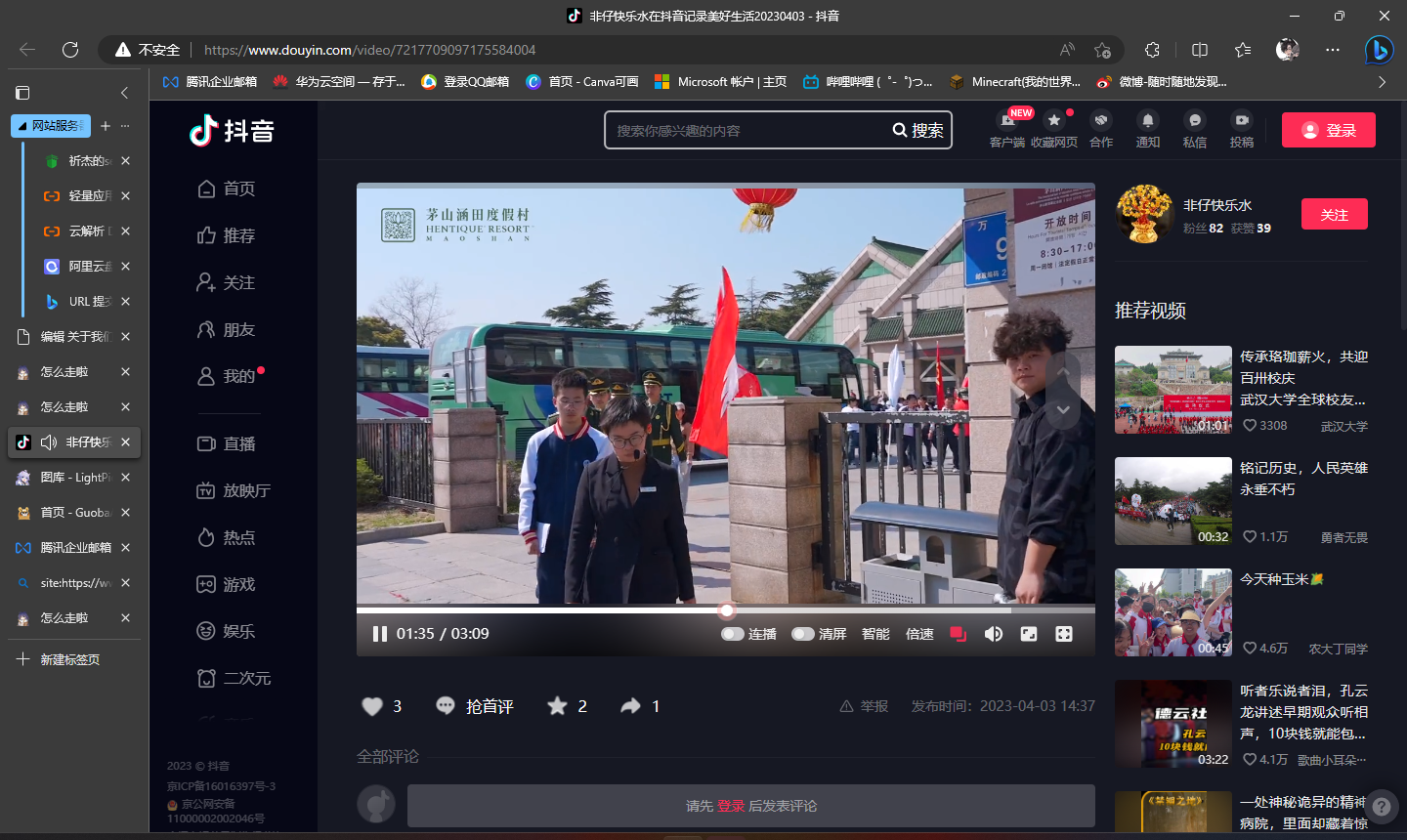Open the read aloud icon in address bar
Screen dimensions: 1407x840
[1067, 50]
